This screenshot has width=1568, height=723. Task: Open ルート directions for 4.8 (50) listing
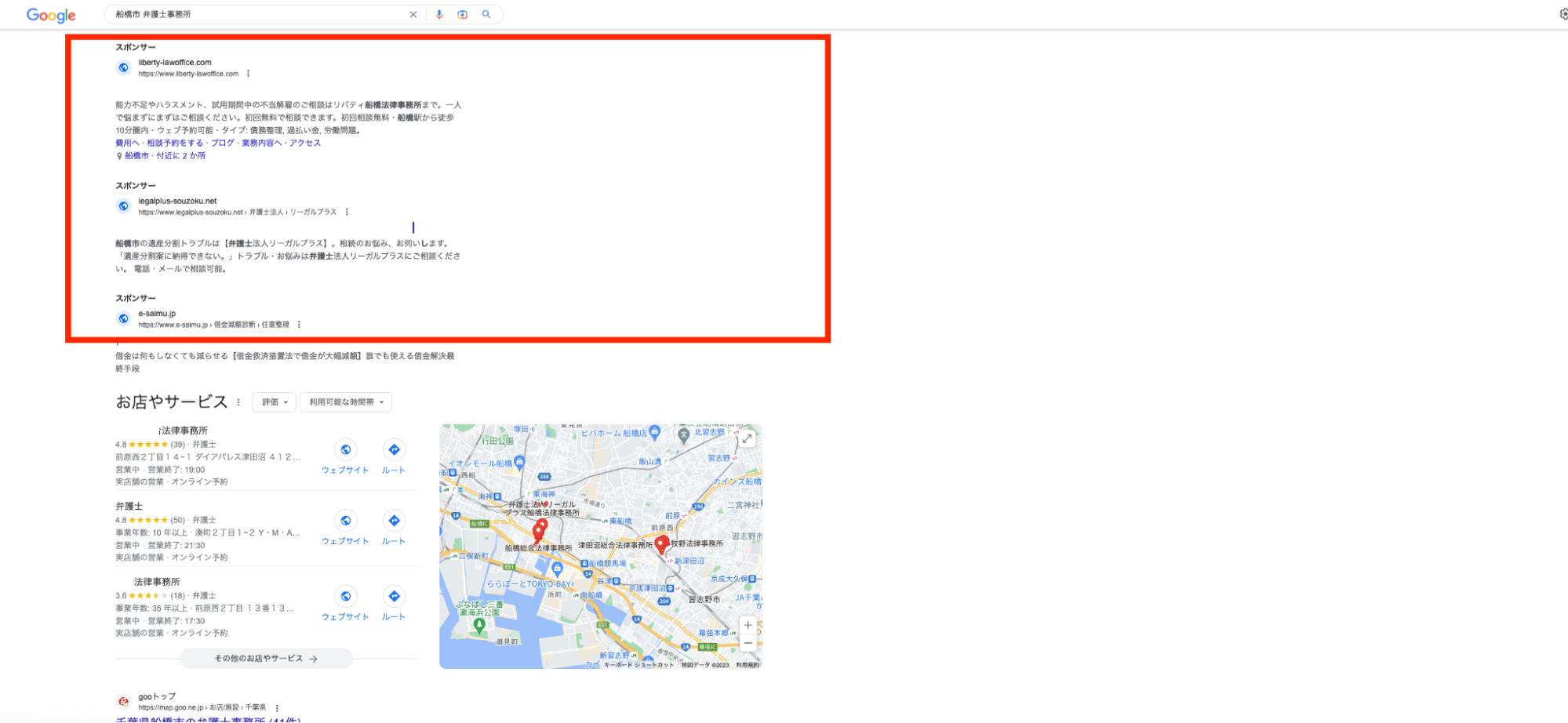point(394,521)
